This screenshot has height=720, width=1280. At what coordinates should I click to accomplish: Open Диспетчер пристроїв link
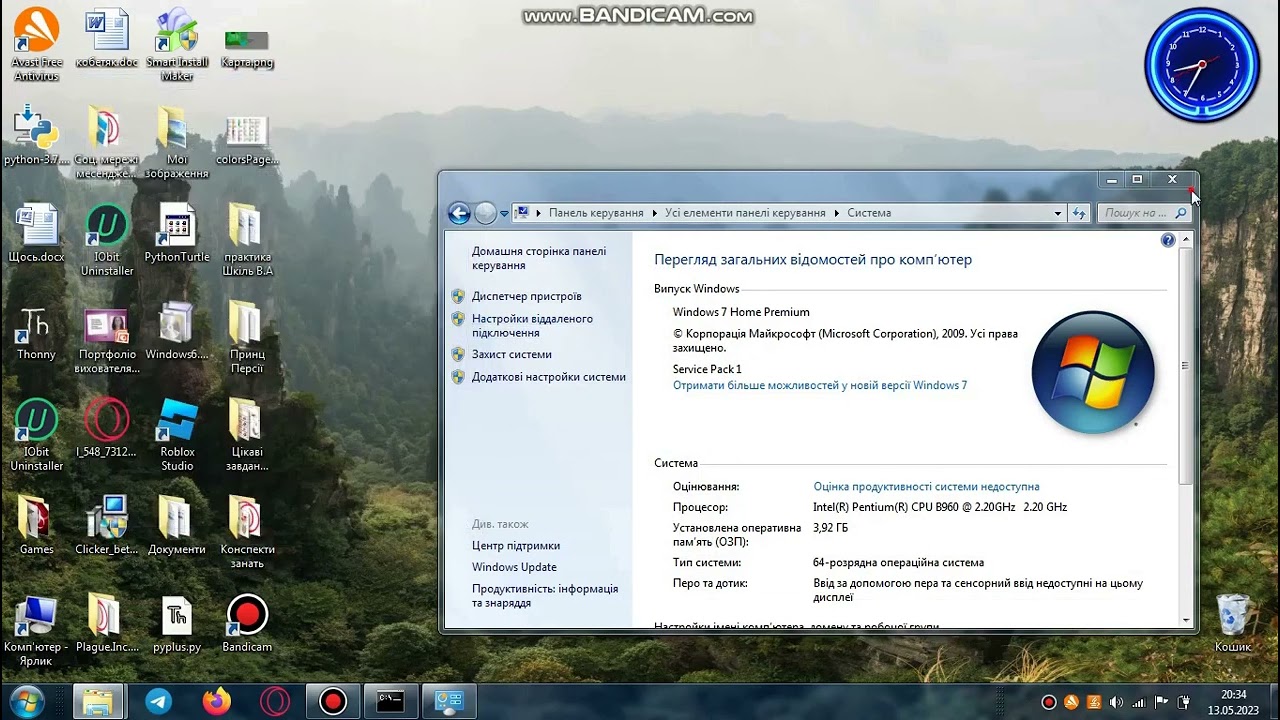[x=526, y=296]
